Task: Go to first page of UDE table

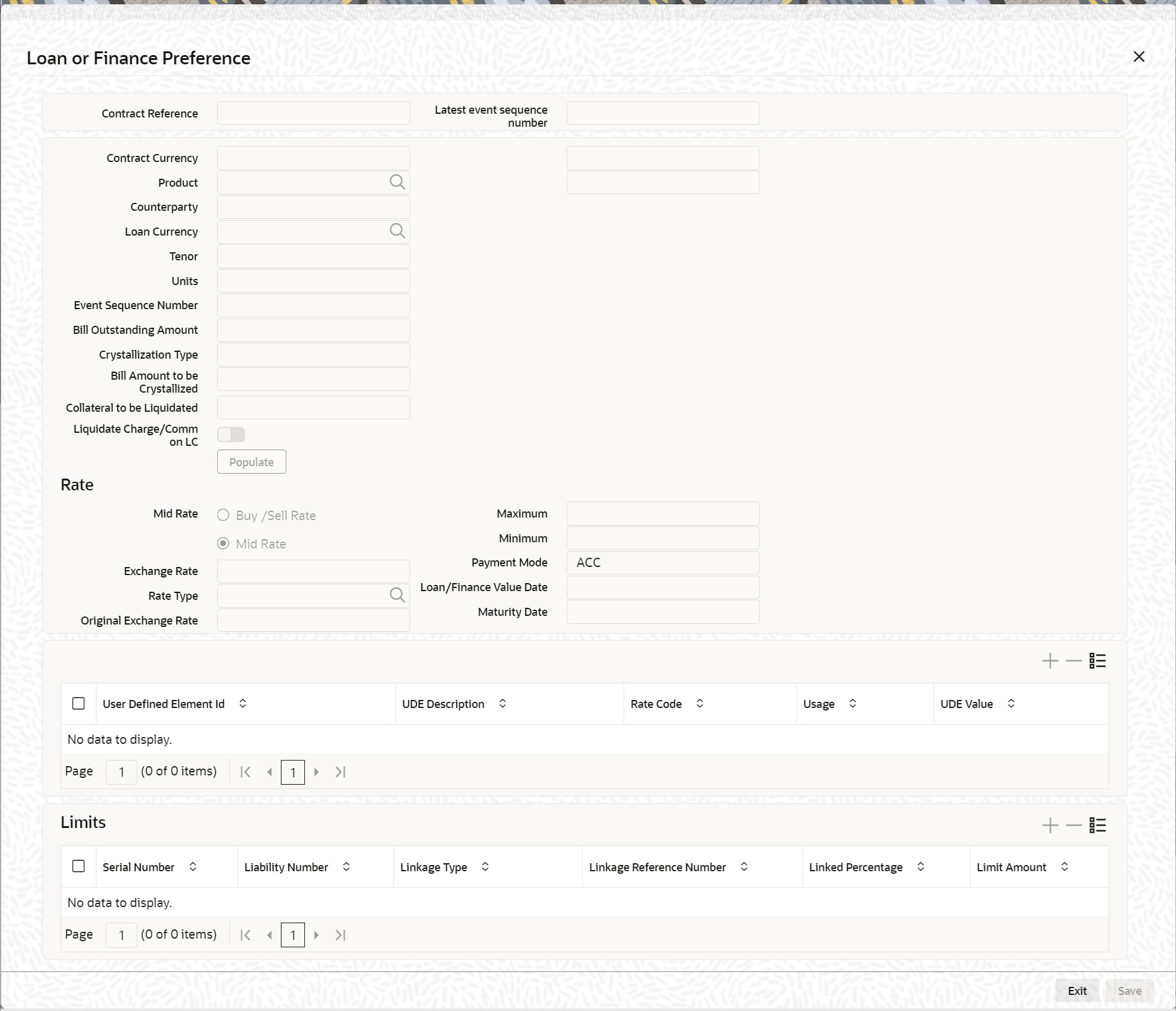Action: point(246,772)
